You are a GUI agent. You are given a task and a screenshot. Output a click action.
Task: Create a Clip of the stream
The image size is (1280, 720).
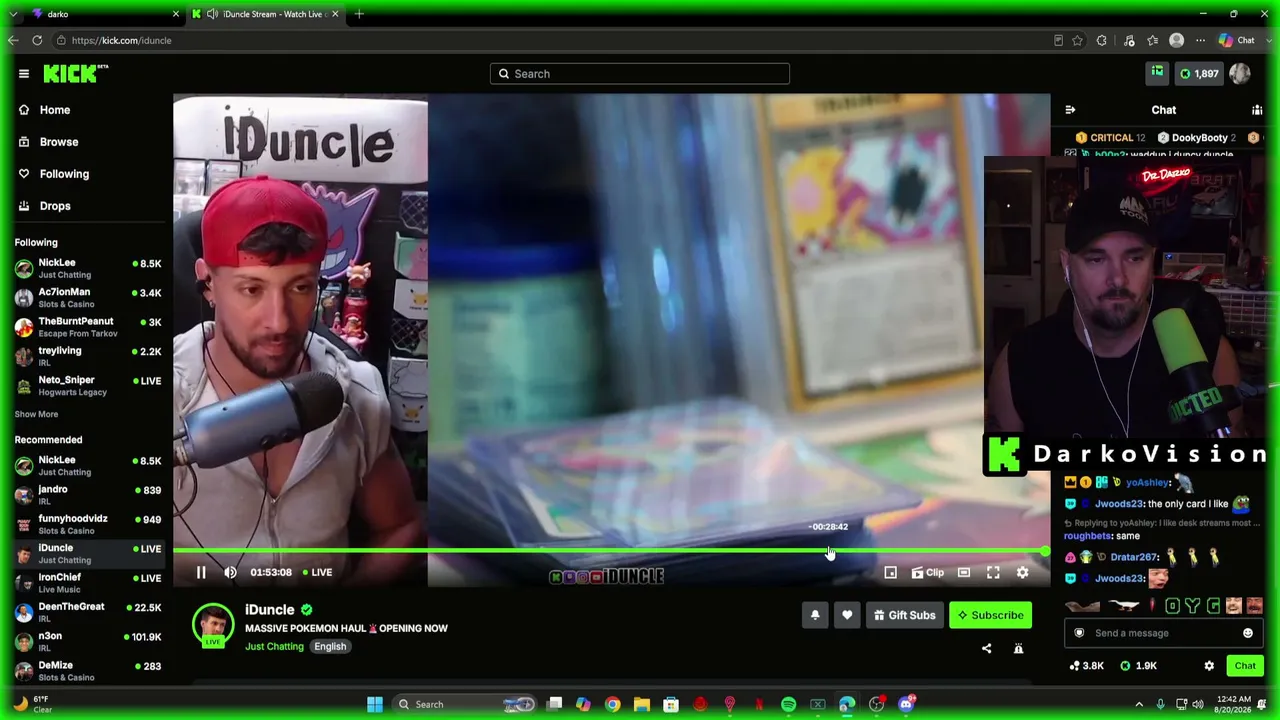tap(928, 573)
